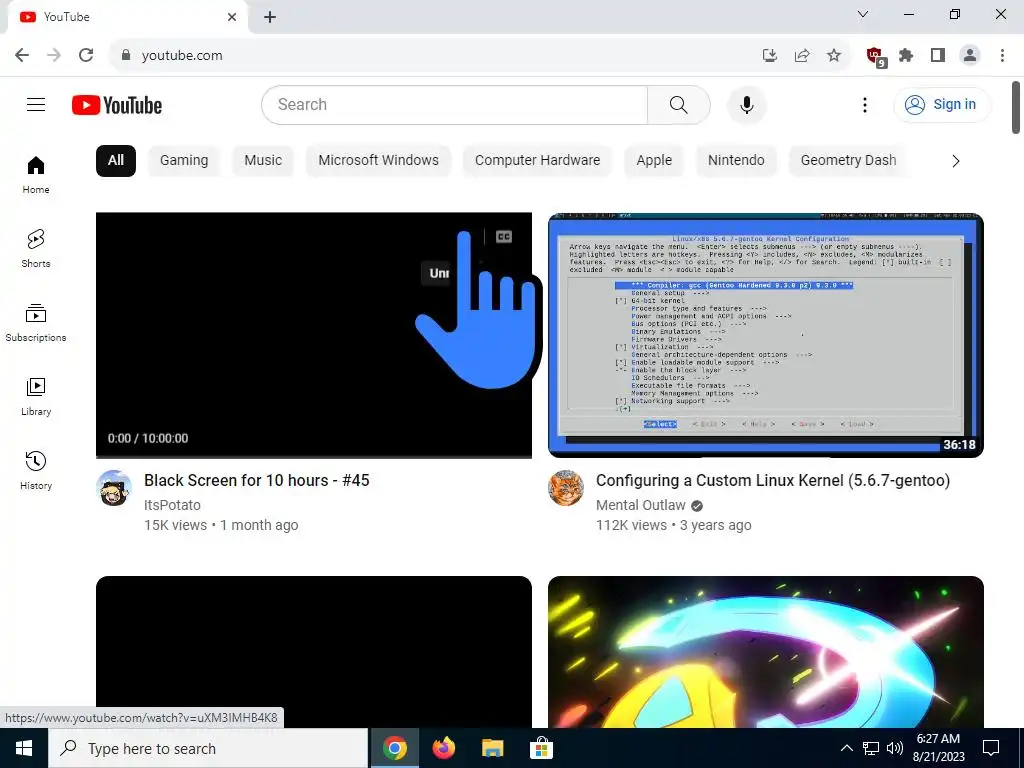The image size is (1024, 768).
Task: Open ItsPotato channel avatar
Action: click(x=114, y=488)
